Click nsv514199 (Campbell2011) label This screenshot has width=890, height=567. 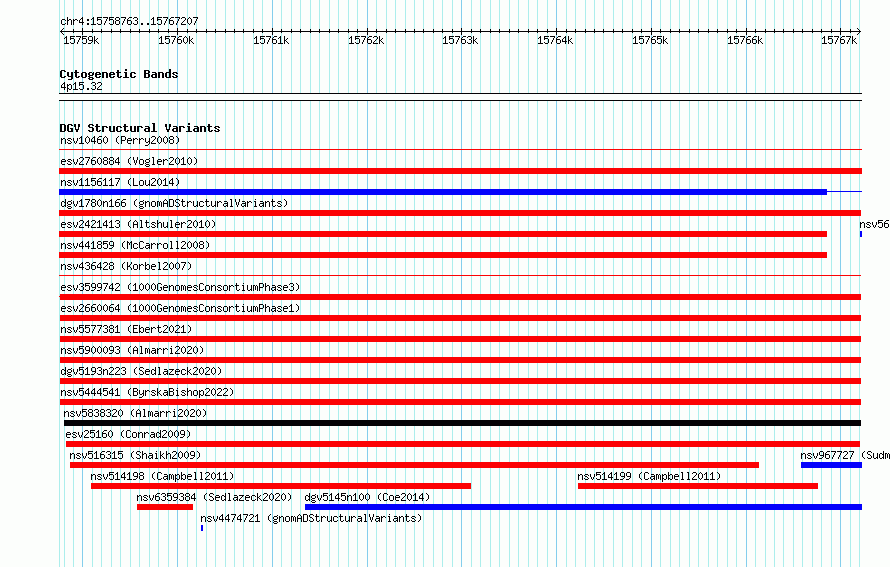click(649, 476)
